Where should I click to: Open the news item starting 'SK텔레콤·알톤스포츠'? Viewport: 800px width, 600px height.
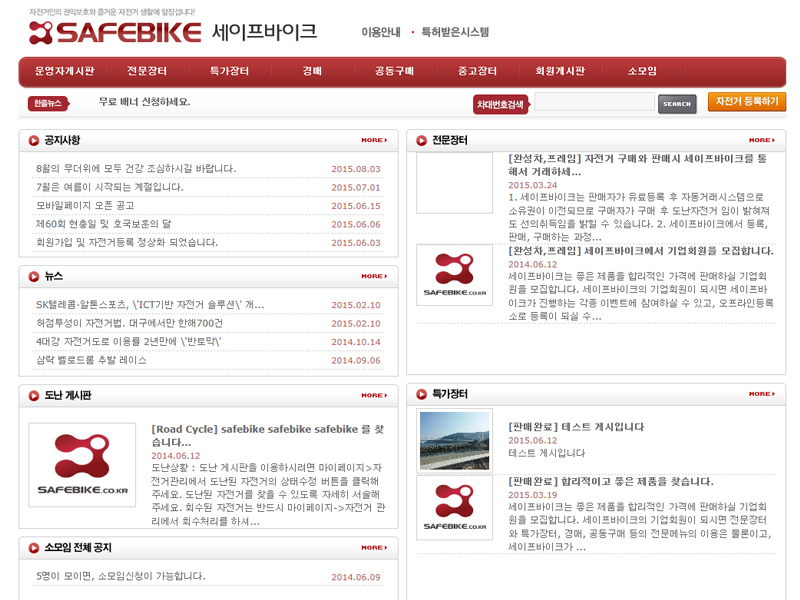click(x=150, y=305)
